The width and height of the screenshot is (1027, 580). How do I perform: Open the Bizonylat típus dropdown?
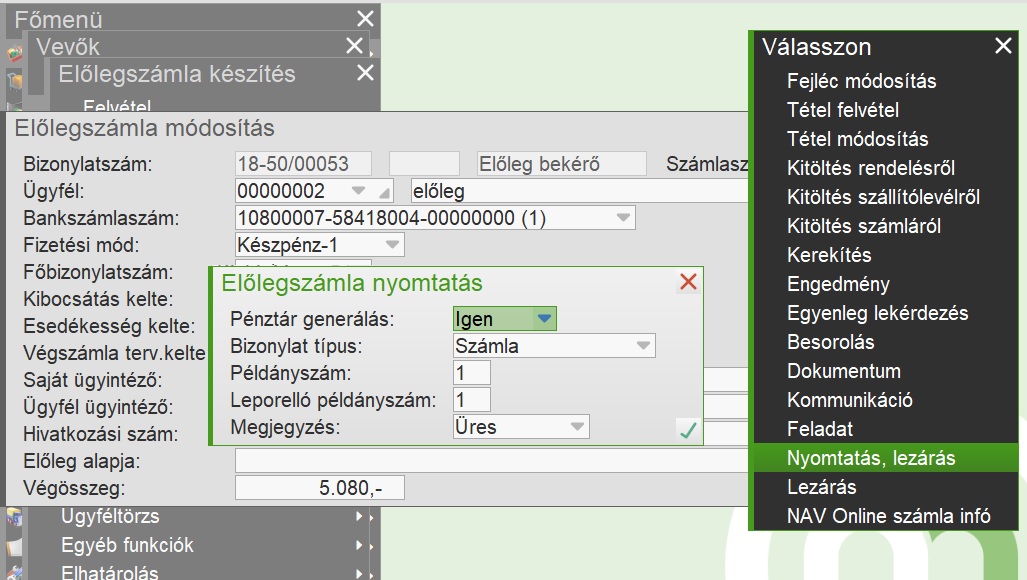click(643, 346)
